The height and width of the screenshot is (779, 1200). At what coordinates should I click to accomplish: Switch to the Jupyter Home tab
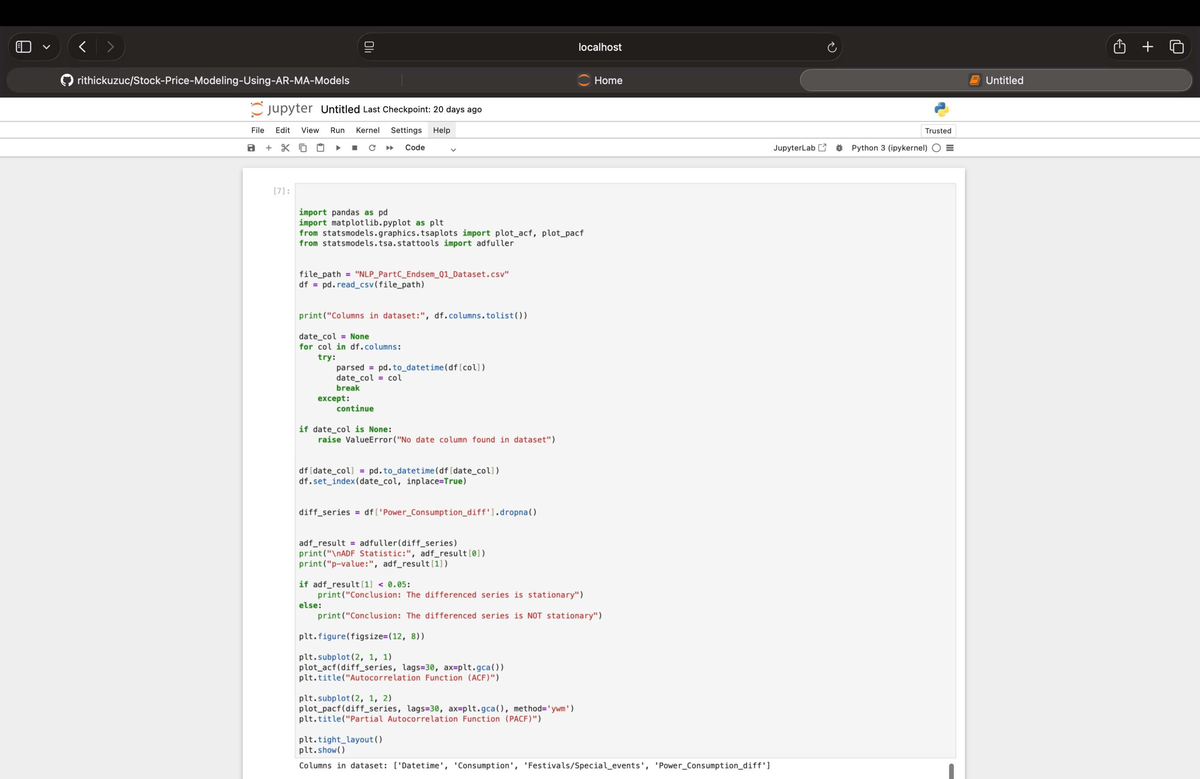point(600,80)
